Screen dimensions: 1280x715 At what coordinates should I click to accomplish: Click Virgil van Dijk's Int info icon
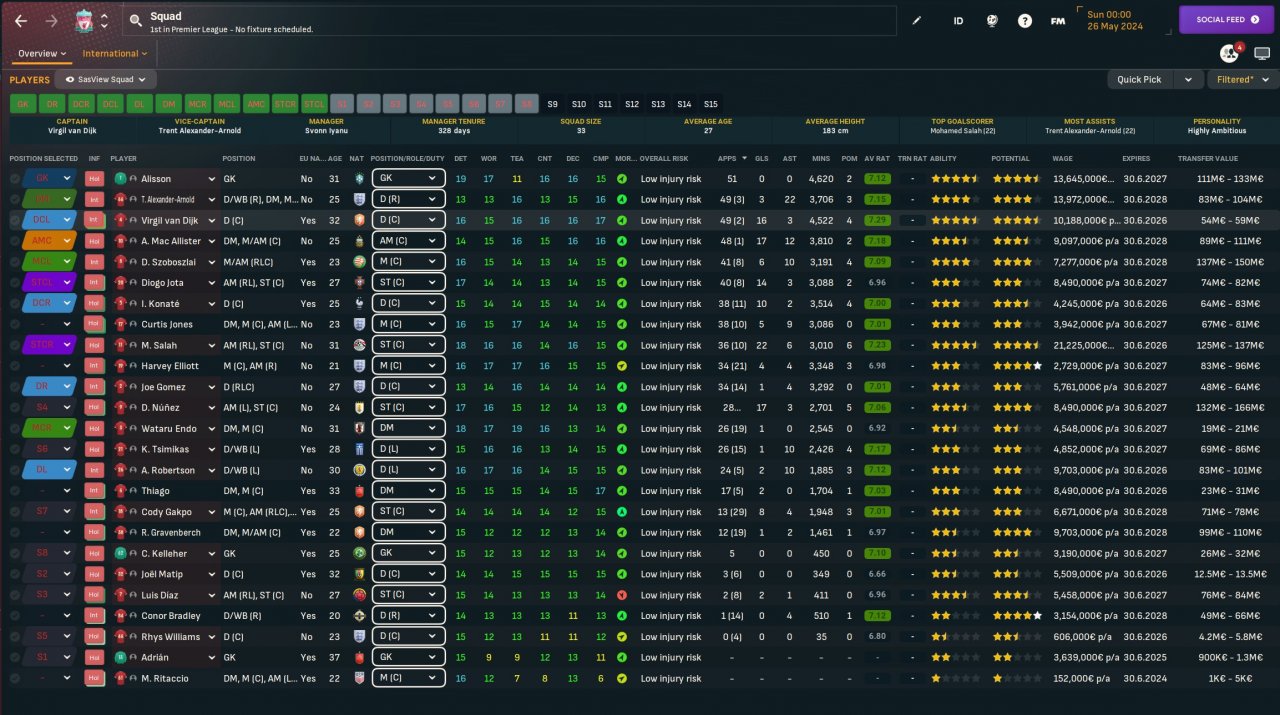pyautogui.click(x=95, y=220)
